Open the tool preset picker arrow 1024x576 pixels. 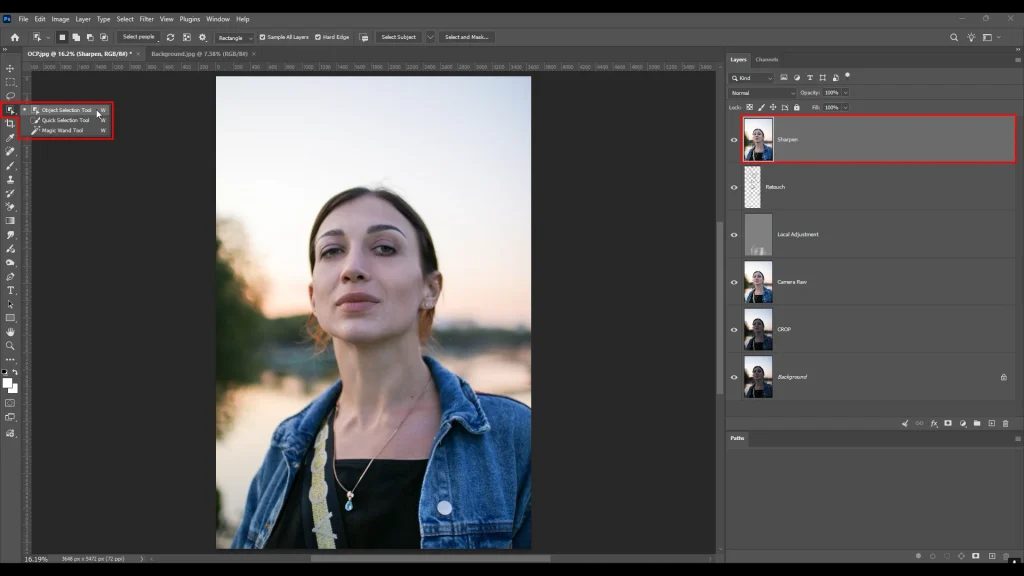[48, 37]
